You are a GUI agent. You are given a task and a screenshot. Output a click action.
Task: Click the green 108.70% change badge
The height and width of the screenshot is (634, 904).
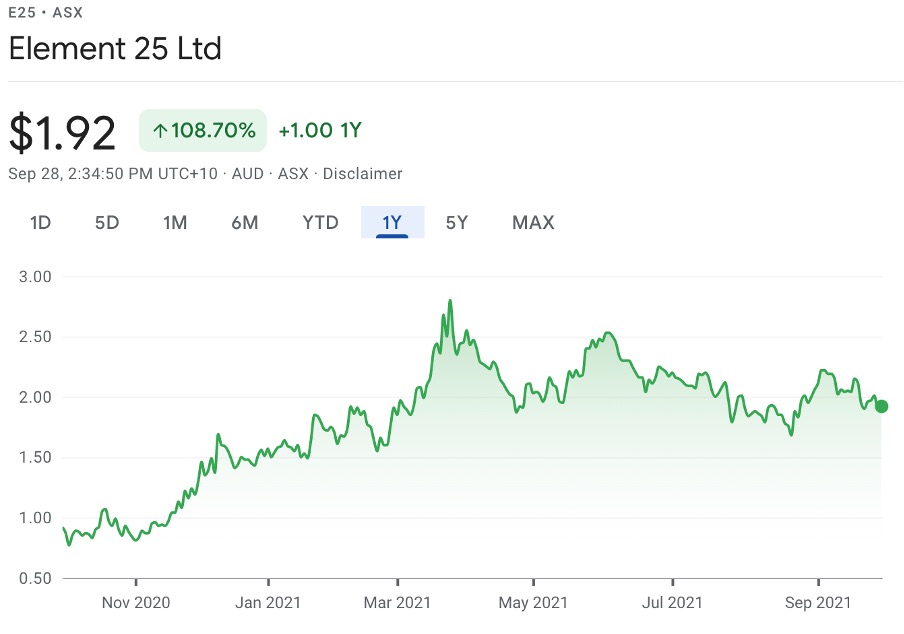tap(203, 130)
